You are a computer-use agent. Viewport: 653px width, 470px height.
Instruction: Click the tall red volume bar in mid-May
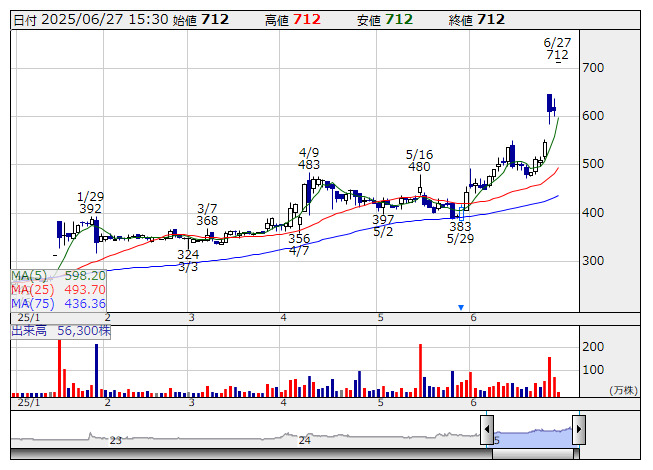click(x=421, y=371)
